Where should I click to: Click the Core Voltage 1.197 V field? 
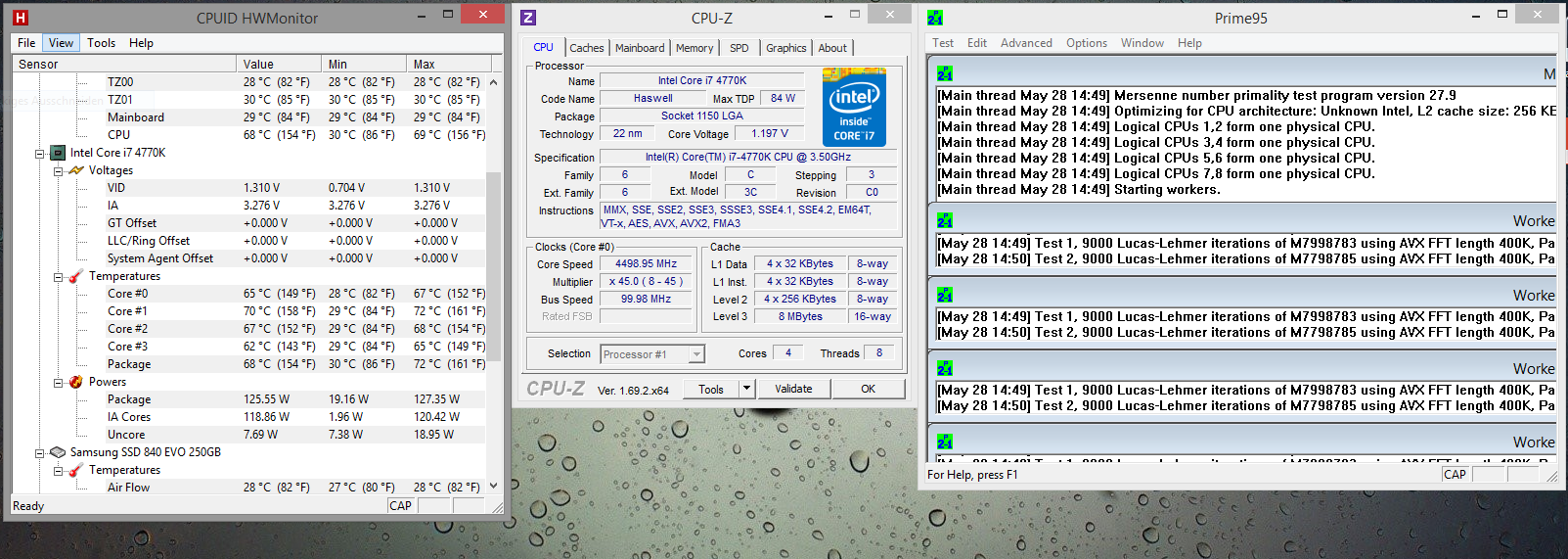[769, 134]
